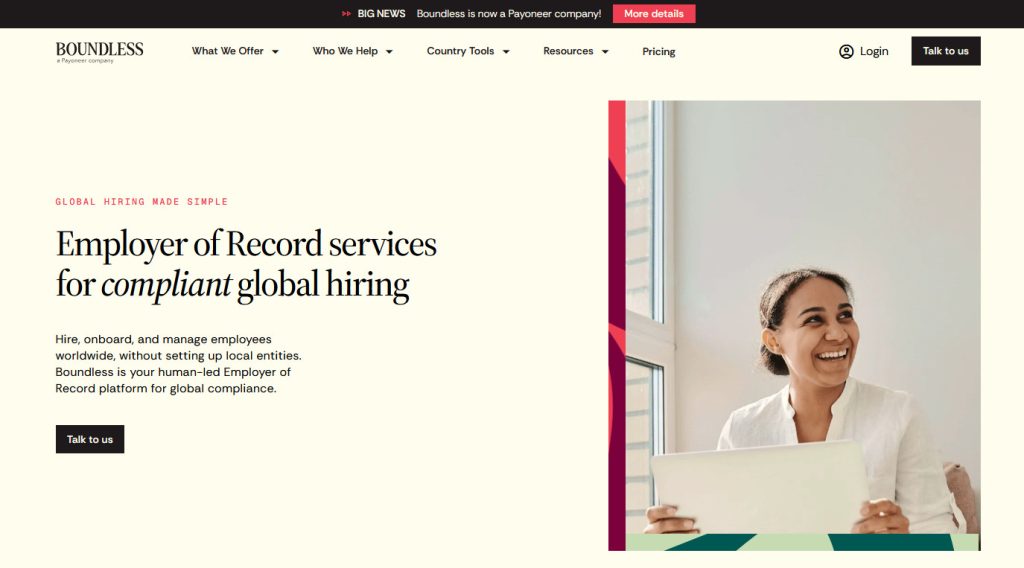Expand the Who We Help dropdown arrow
1024x568 pixels.
point(389,52)
